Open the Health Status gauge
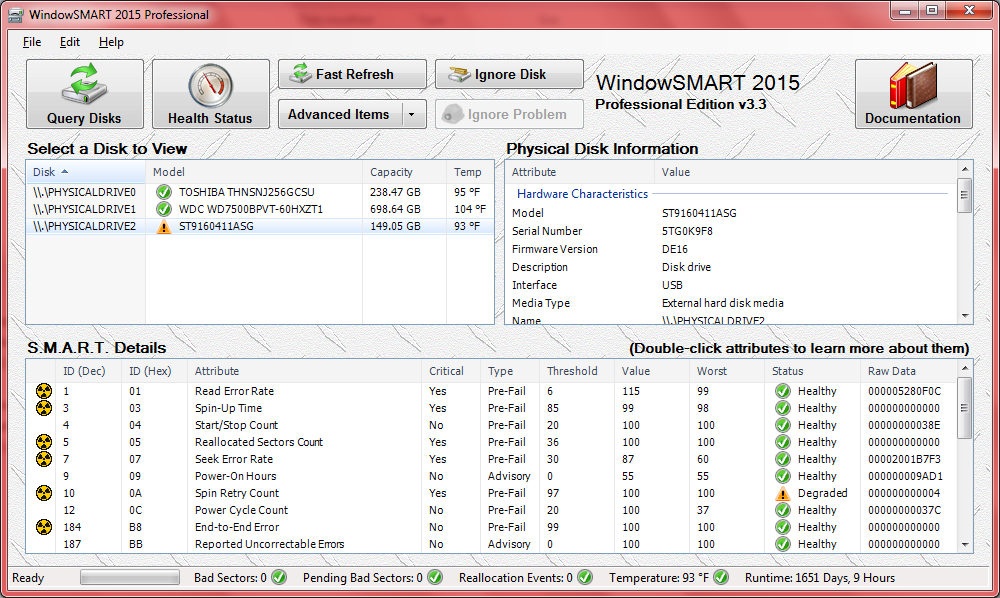This screenshot has width=1000, height=598. 210,94
